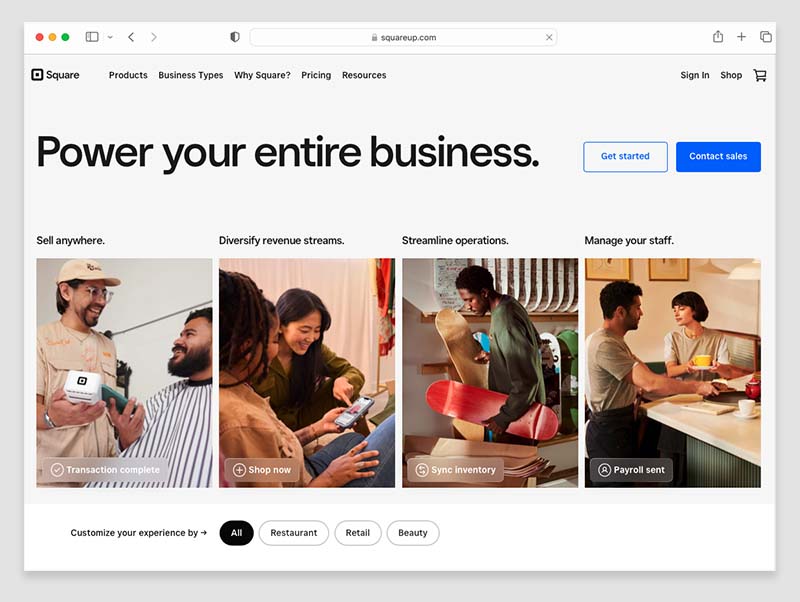Open the shopping cart icon
800x602 pixels.
(x=760, y=75)
